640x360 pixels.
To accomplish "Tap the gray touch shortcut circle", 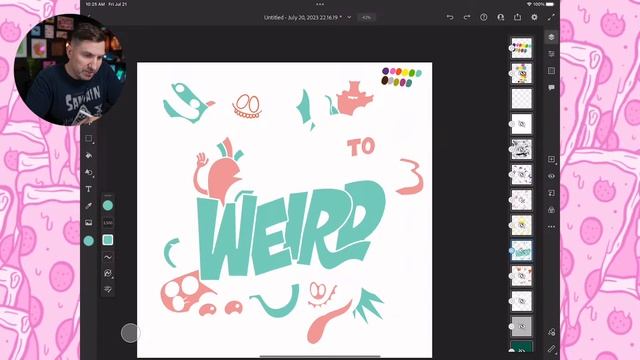I will 130,333.
